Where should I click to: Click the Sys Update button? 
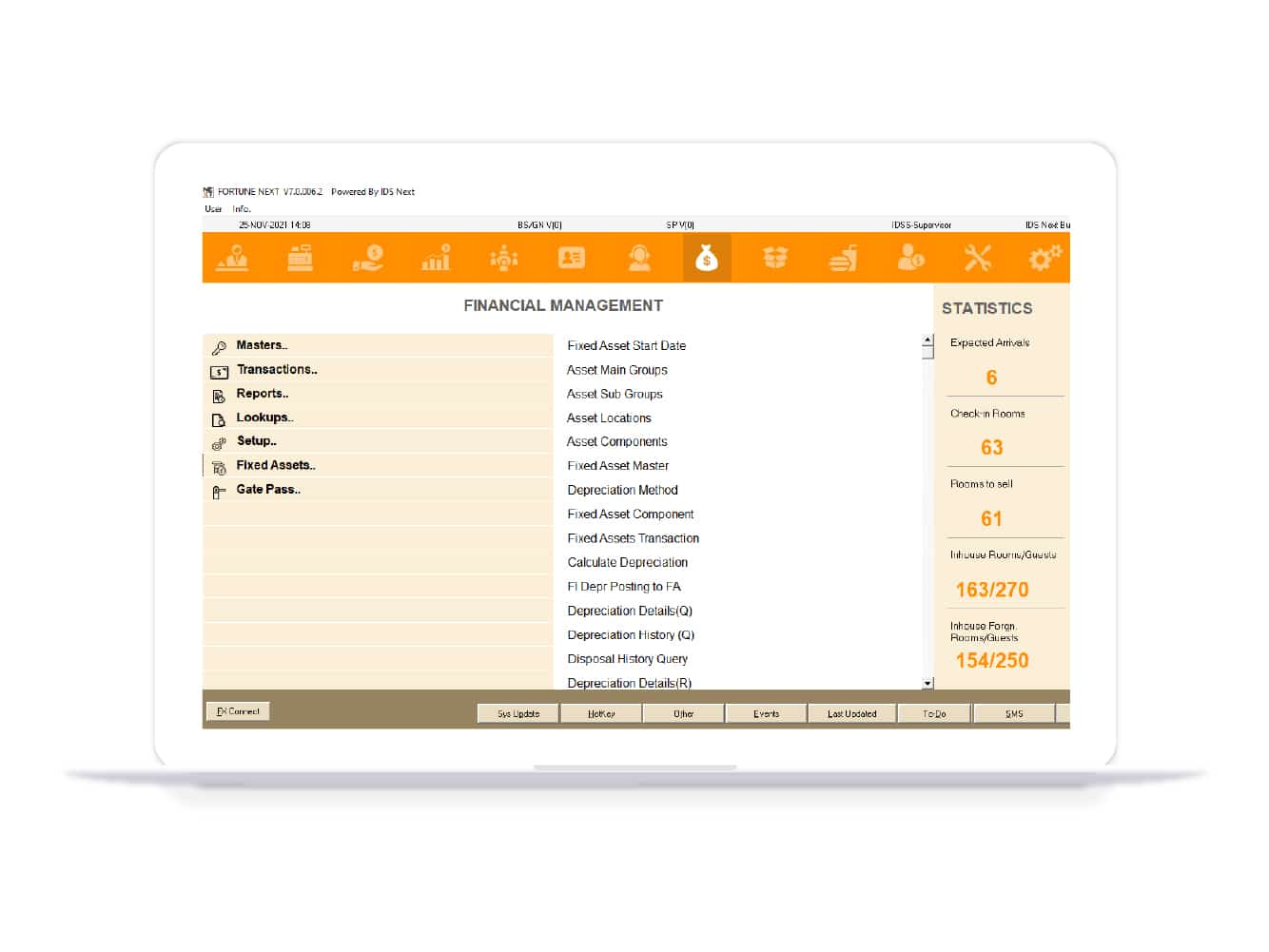point(518,714)
